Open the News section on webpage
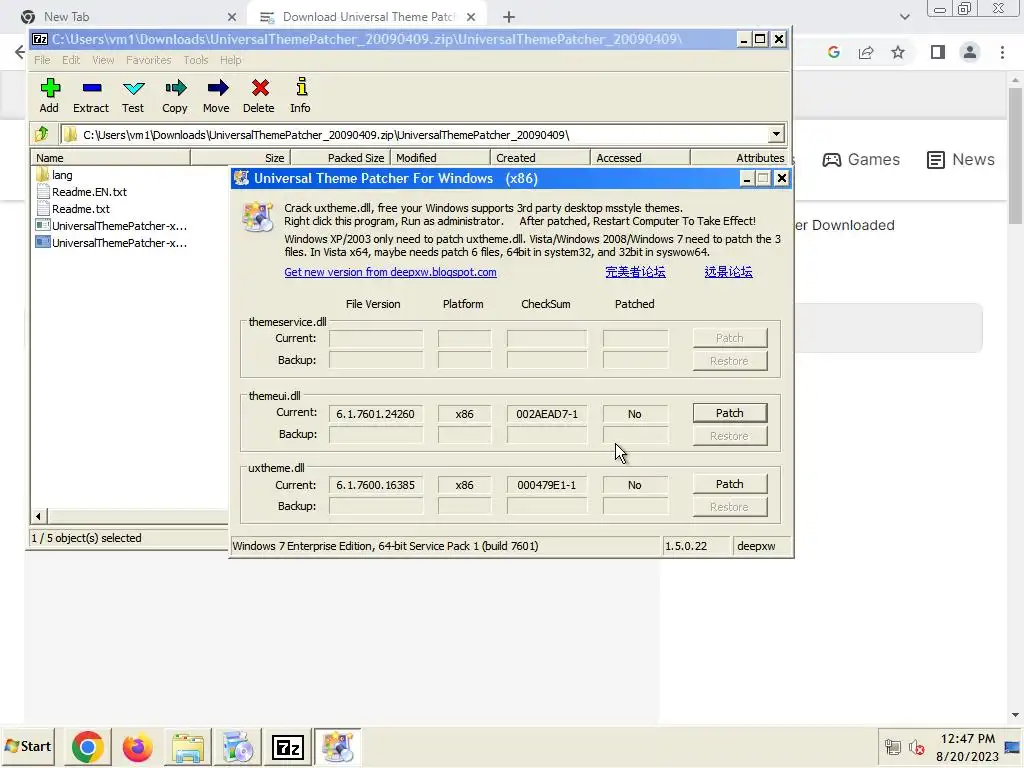Screen dimensions: 1024x768 pos(961,159)
